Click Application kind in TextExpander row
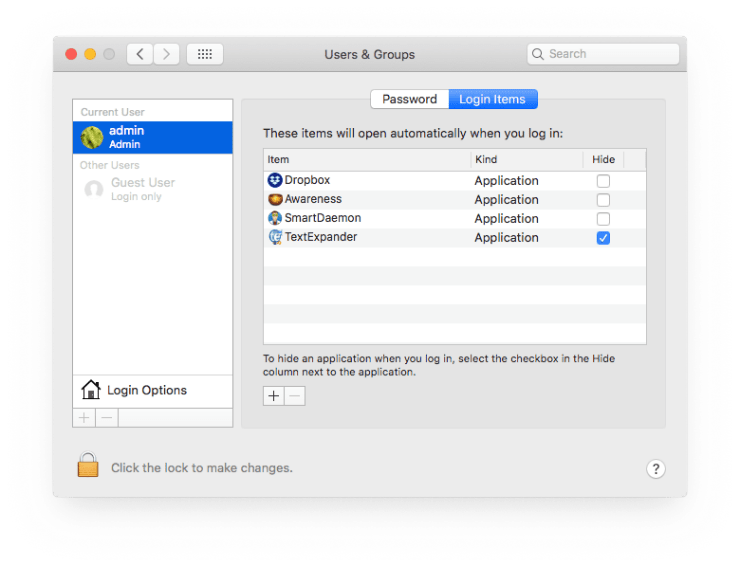This screenshot has height=567, width=740. coord(506,237)
